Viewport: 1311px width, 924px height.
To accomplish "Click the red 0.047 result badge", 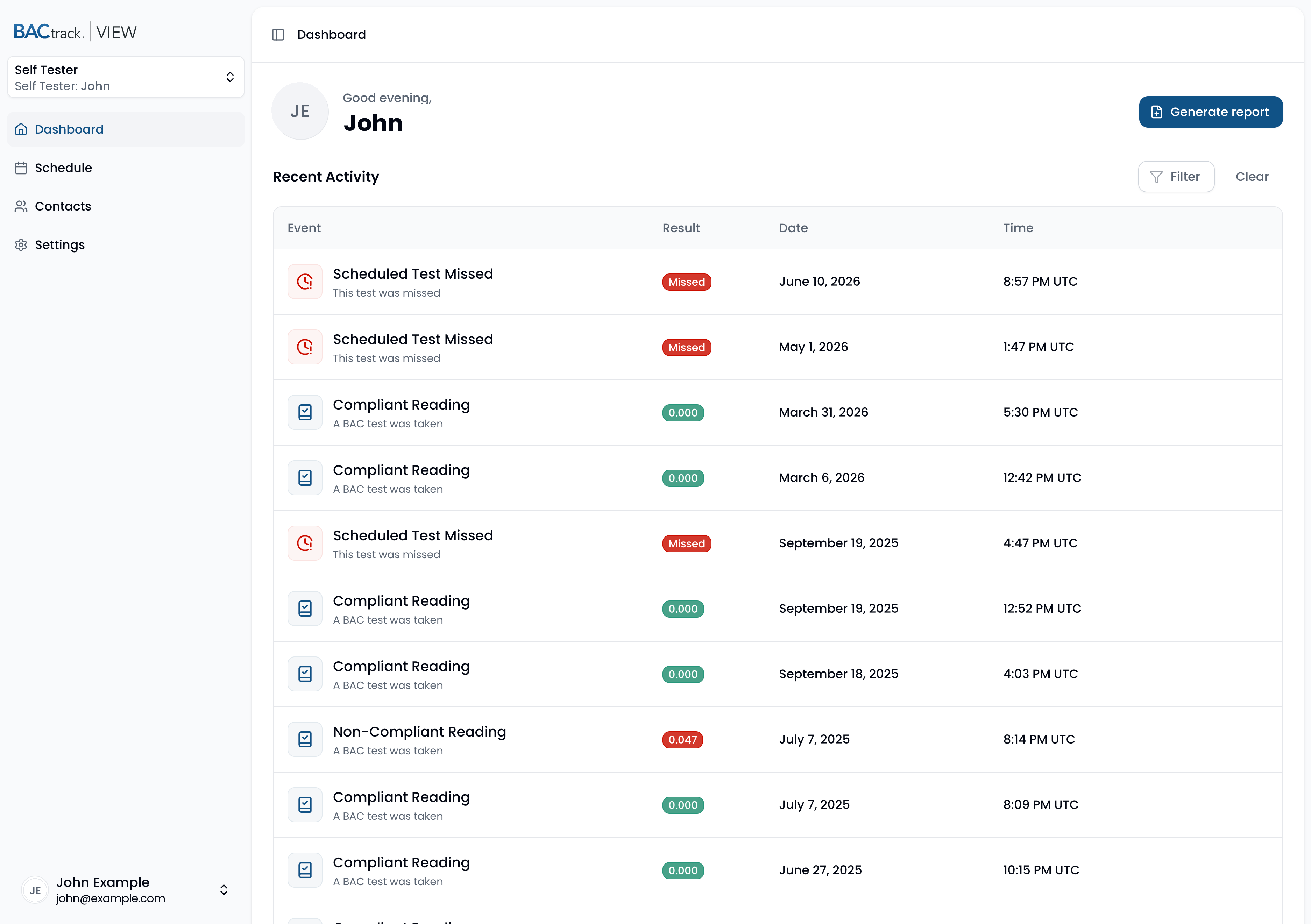I will [x=682, y=740].
